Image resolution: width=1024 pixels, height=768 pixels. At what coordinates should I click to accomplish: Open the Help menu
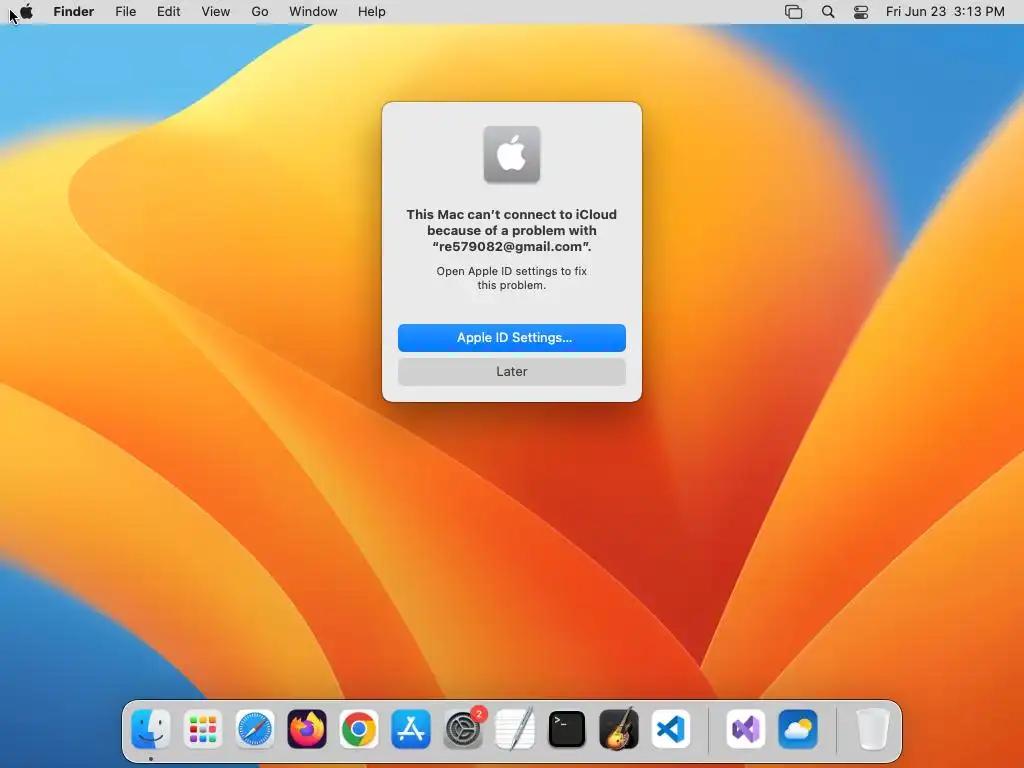point(372,12)
